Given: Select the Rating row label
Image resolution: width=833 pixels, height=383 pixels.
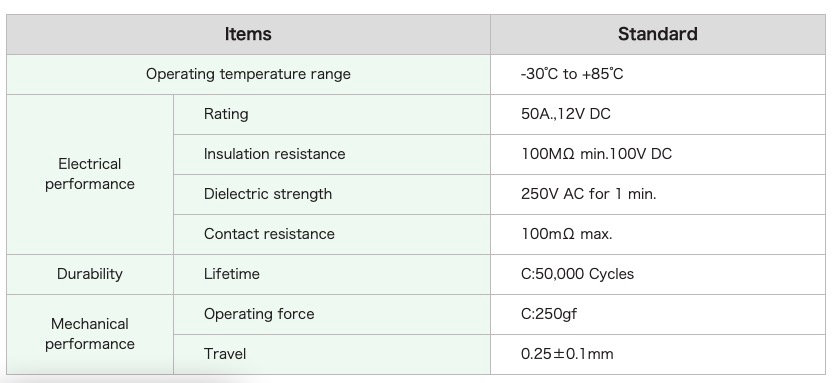Looking at the screenshot, I should 226,114.
